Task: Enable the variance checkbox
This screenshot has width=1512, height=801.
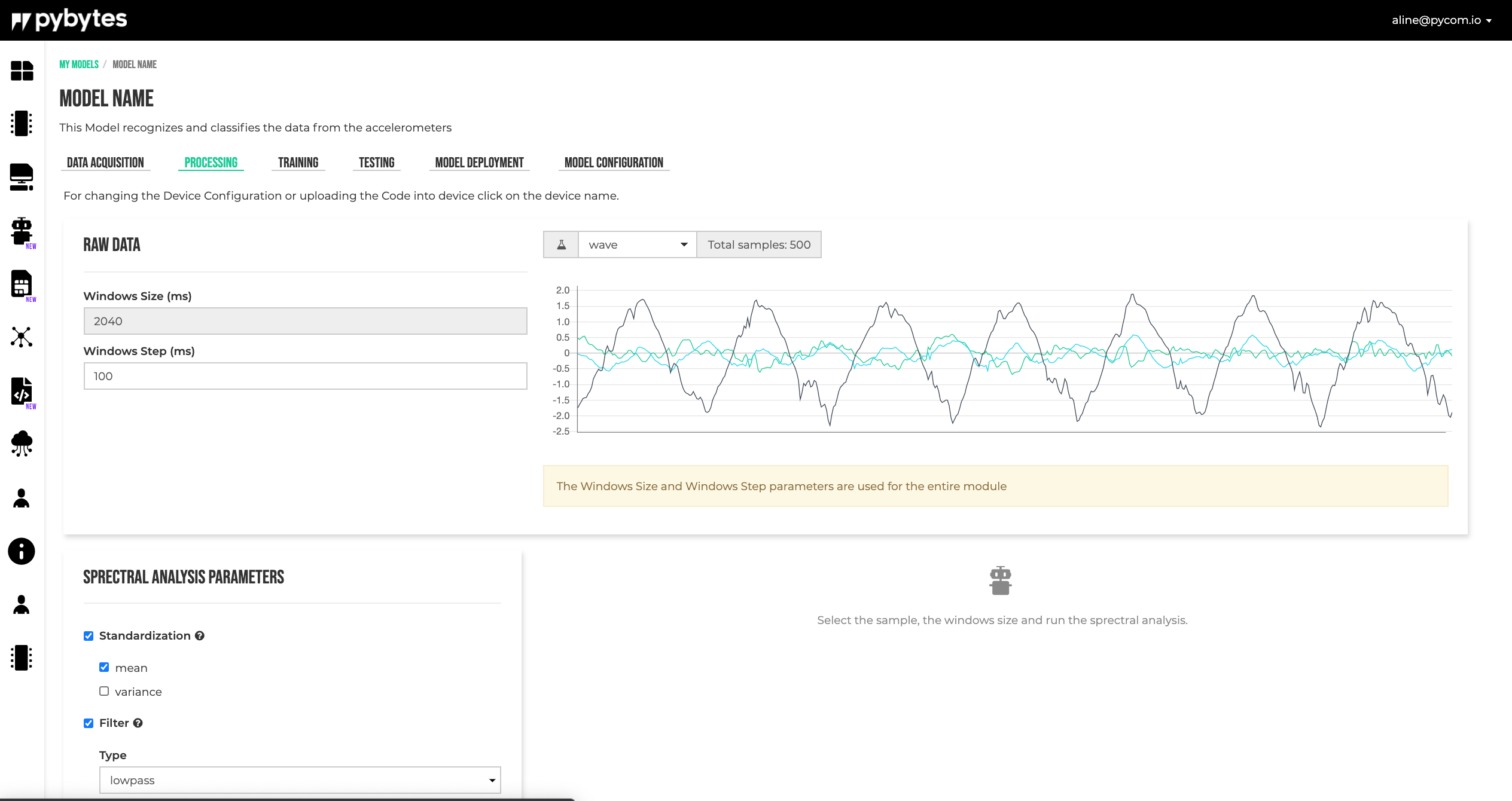Action: pos(104,691)
